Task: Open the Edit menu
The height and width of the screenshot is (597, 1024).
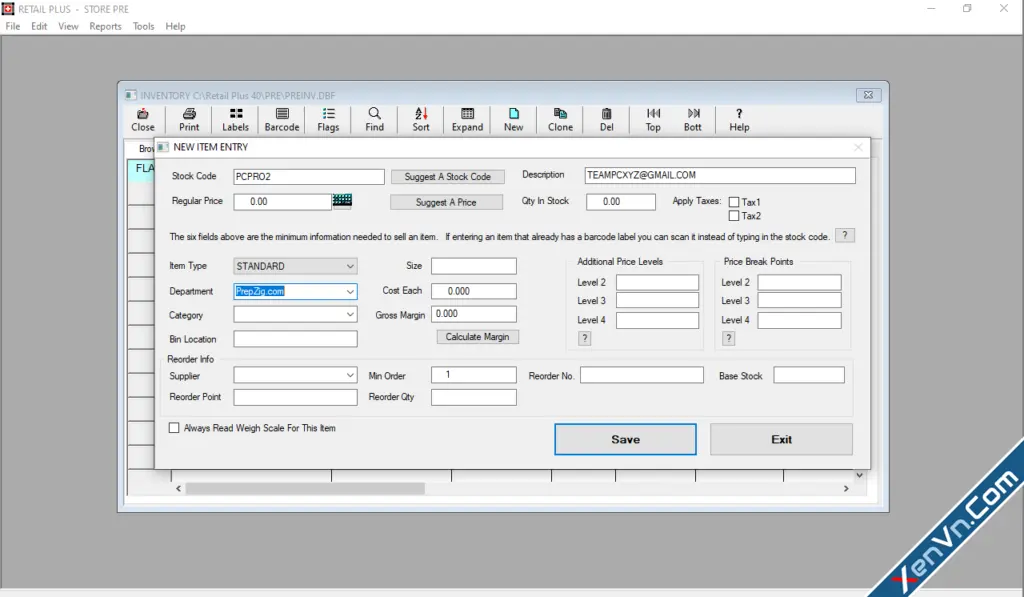Action: point(39,26)
